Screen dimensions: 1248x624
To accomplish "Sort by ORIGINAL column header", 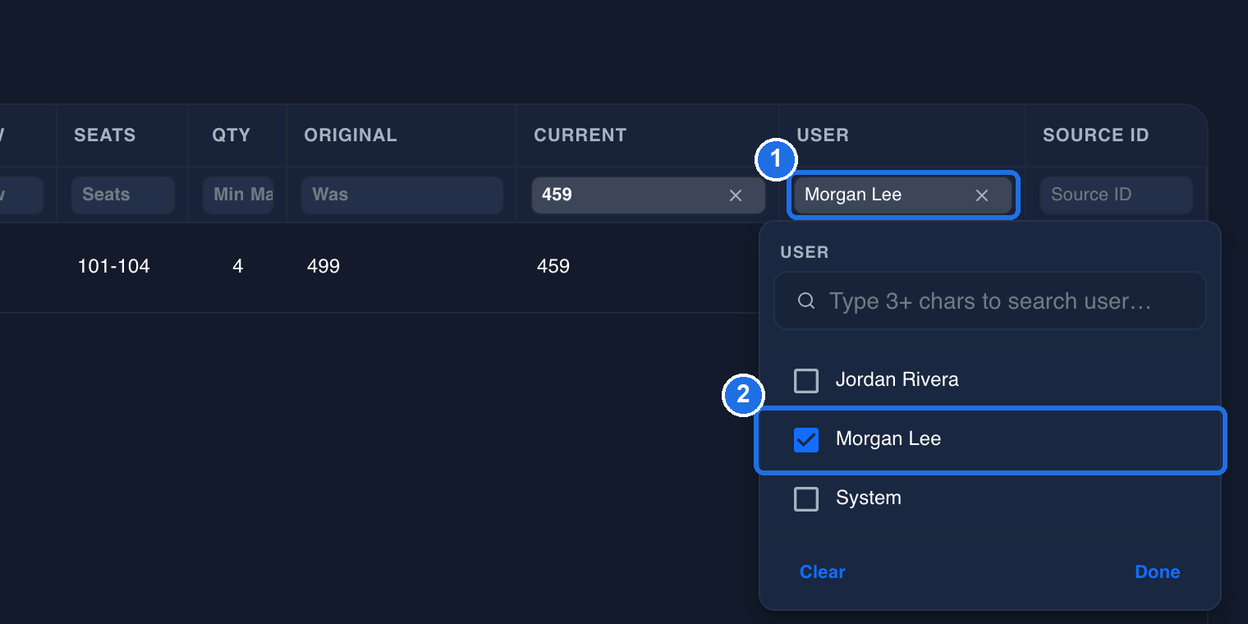I will (x=351, y=135).
